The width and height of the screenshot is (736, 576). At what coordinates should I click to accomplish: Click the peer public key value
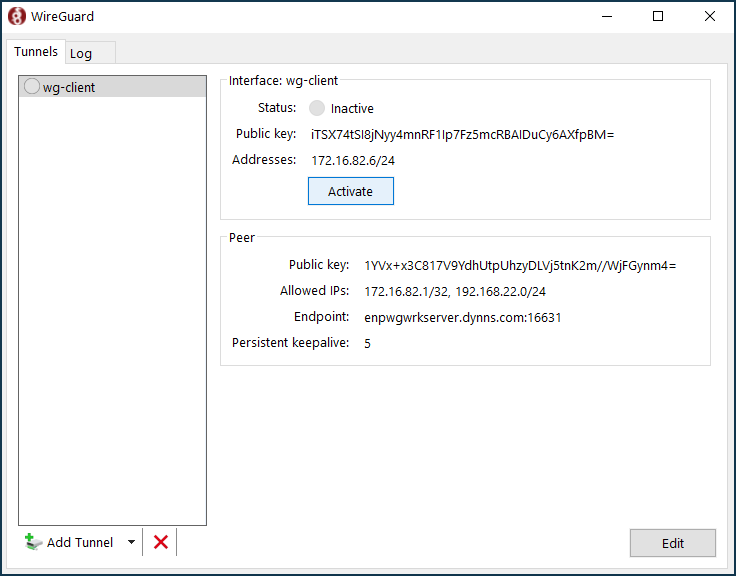[520, 265]
